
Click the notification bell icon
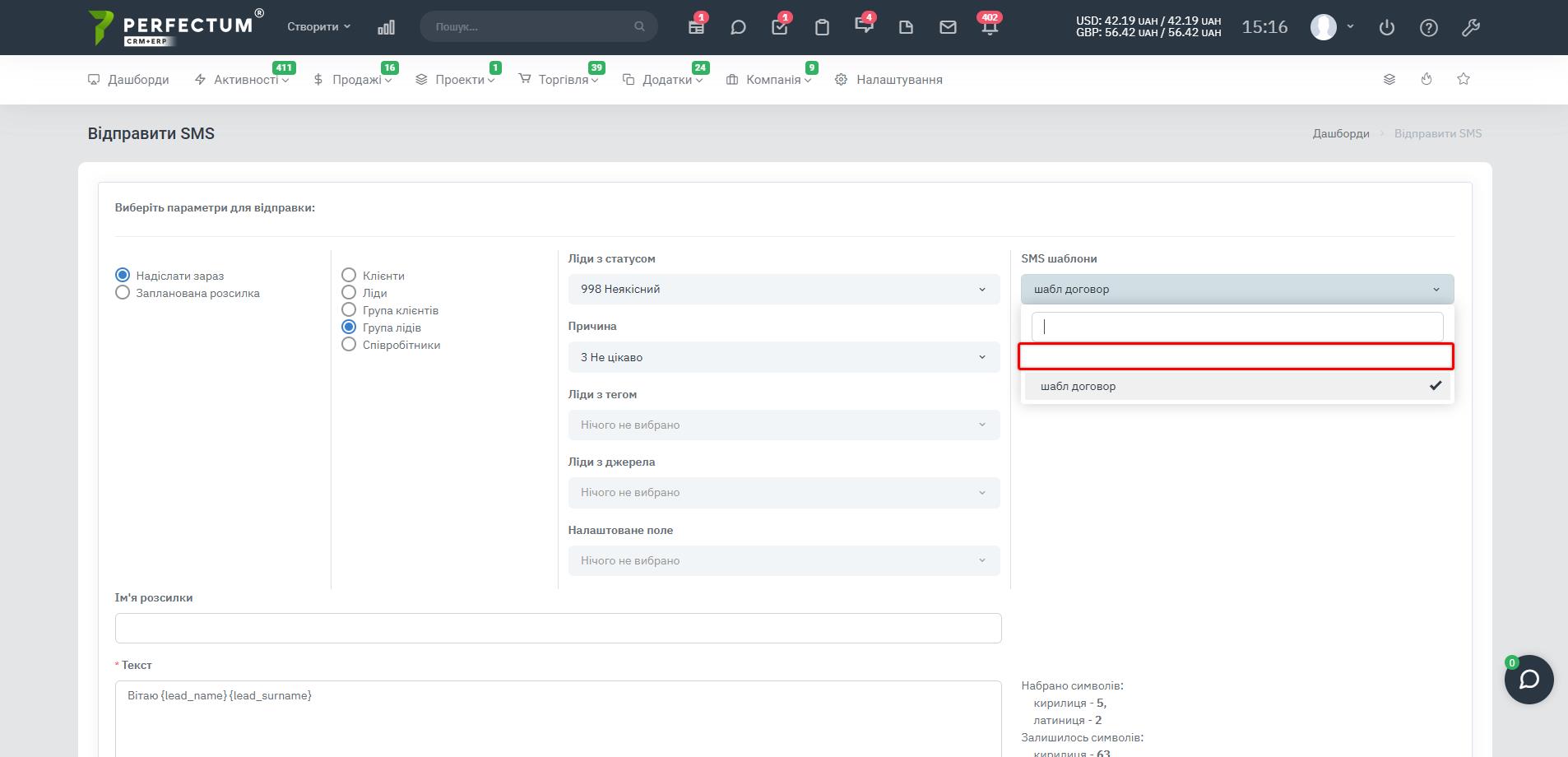pyautogui.click(x=990, y=27)
